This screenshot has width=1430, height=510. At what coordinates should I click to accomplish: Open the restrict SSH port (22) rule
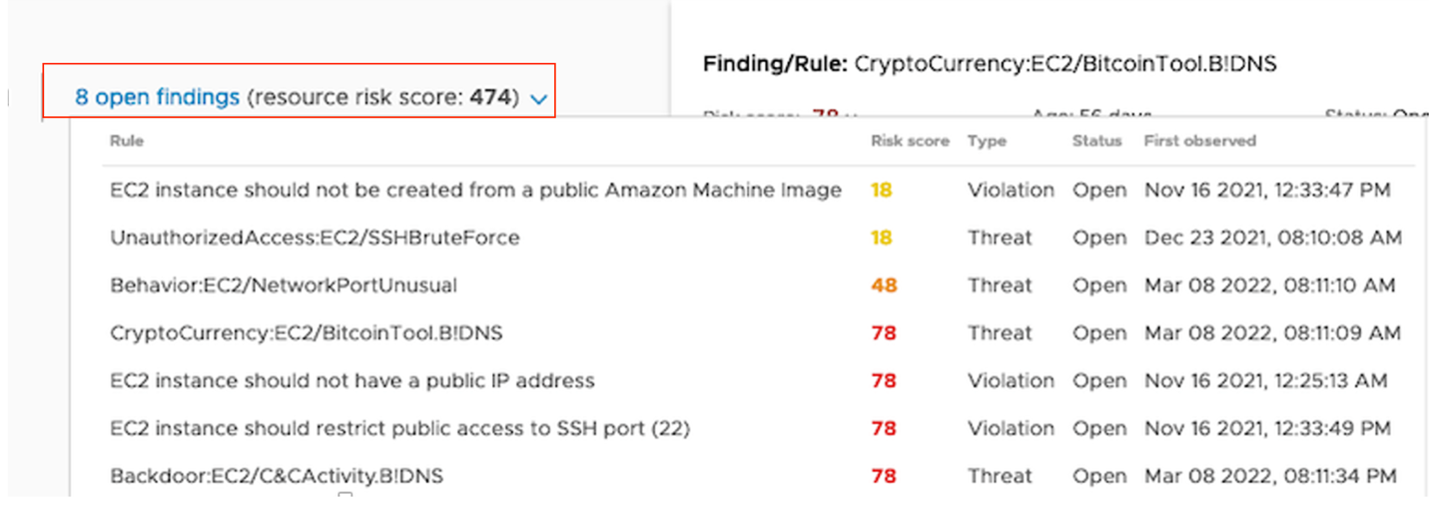point(400,429)
